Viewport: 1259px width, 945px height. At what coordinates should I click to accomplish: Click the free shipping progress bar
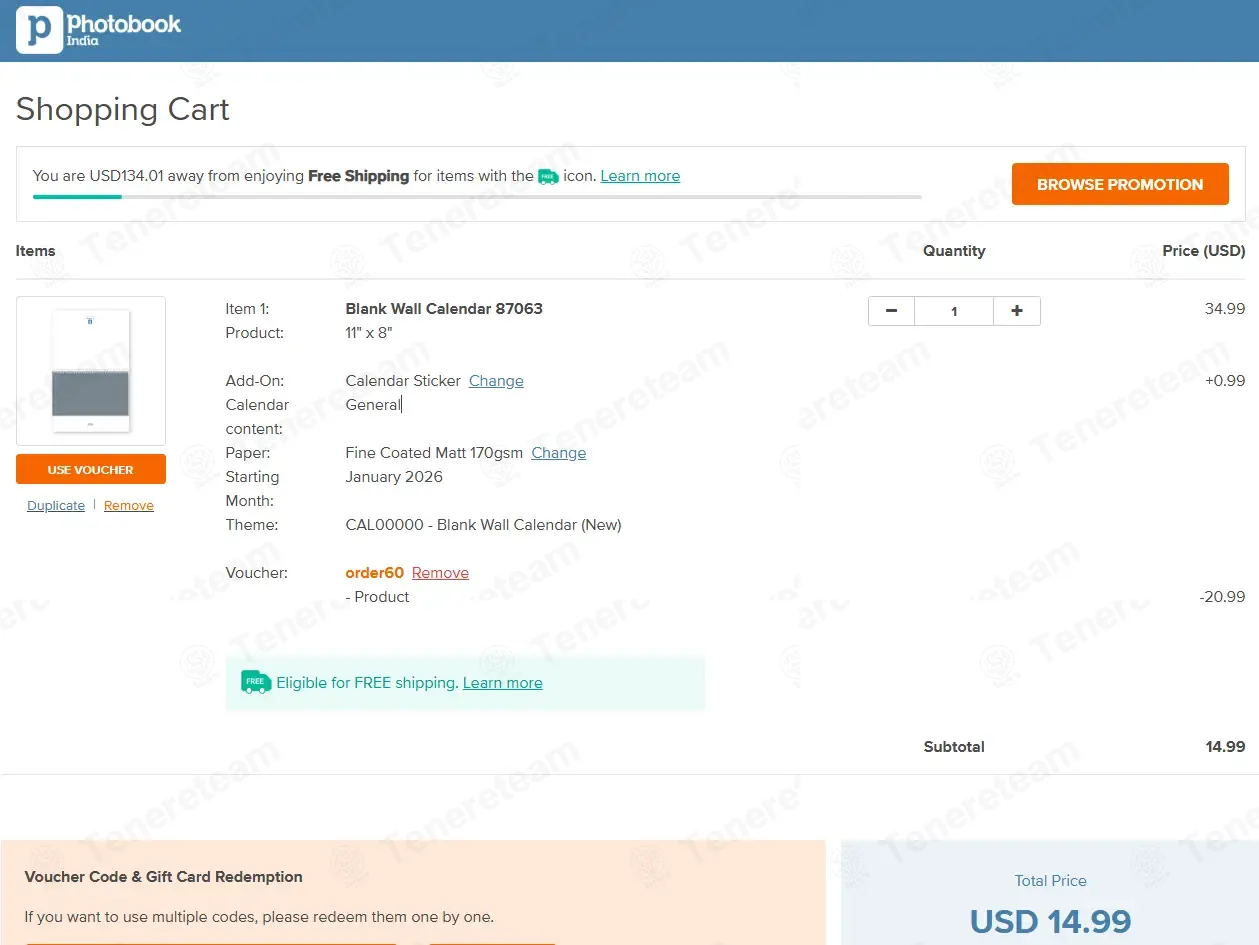(477, 197)
